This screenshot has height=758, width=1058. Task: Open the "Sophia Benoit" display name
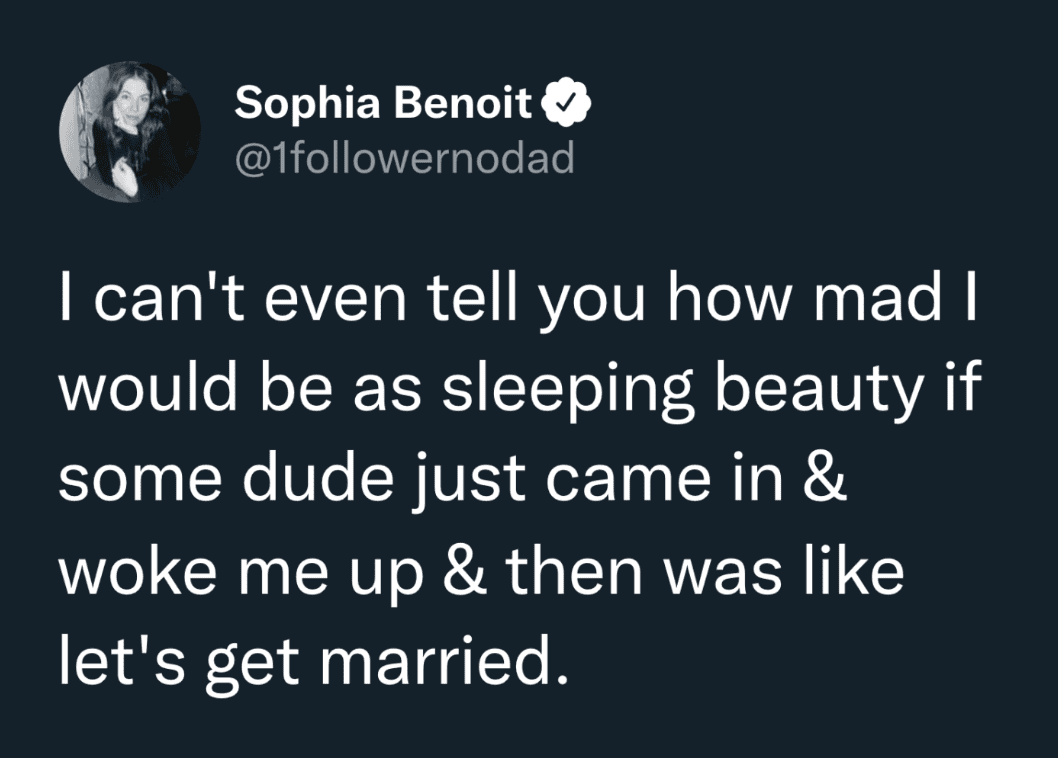click(x=383, y=104)
